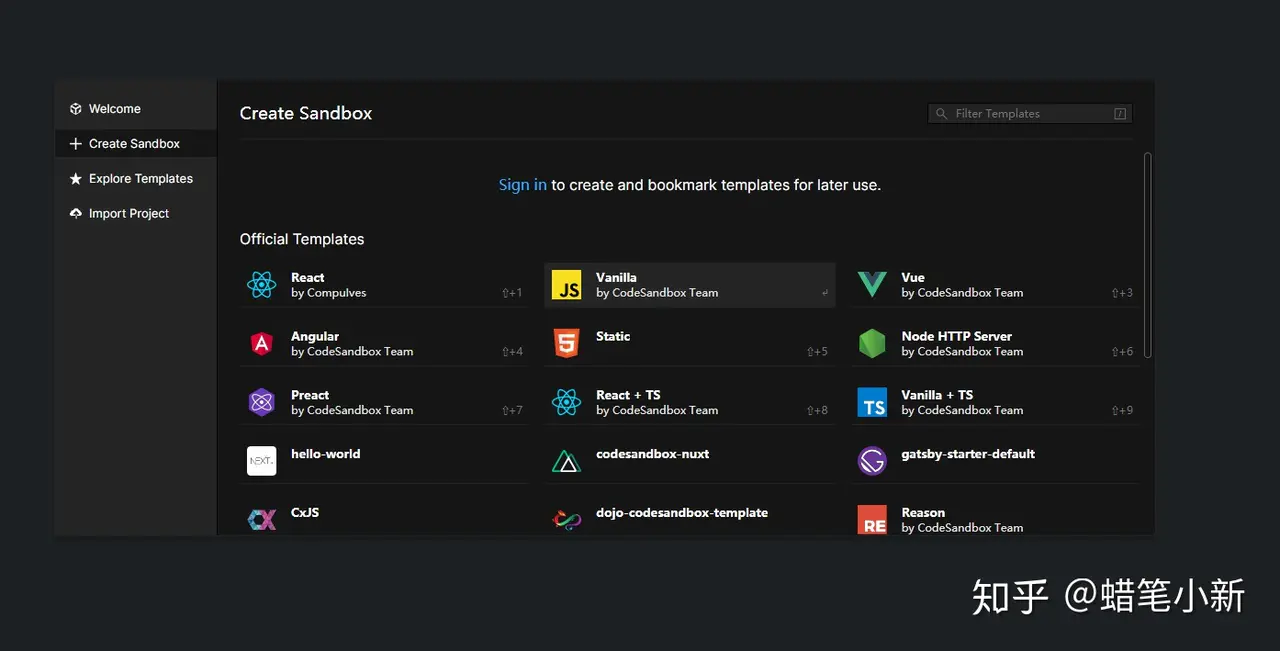Pick the Node HTTP Server hexagon icon
This screenshot has height=651, width=1280.
(x=872, y=344)
